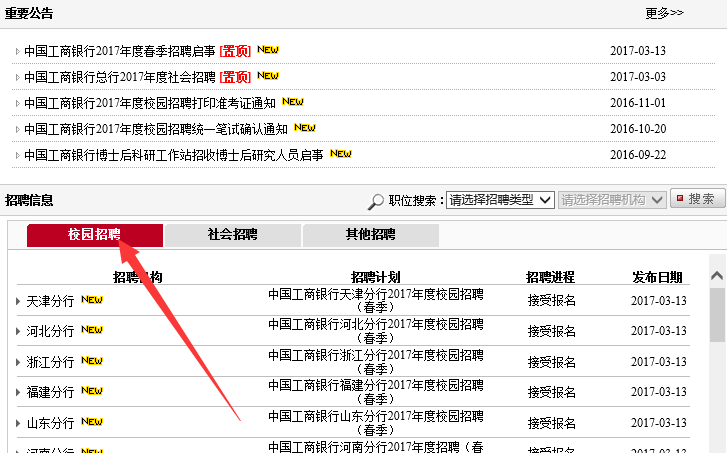Click the NEW badge beside 福建分行
This screenshot has height=453, width=727.
click(91, 390)
